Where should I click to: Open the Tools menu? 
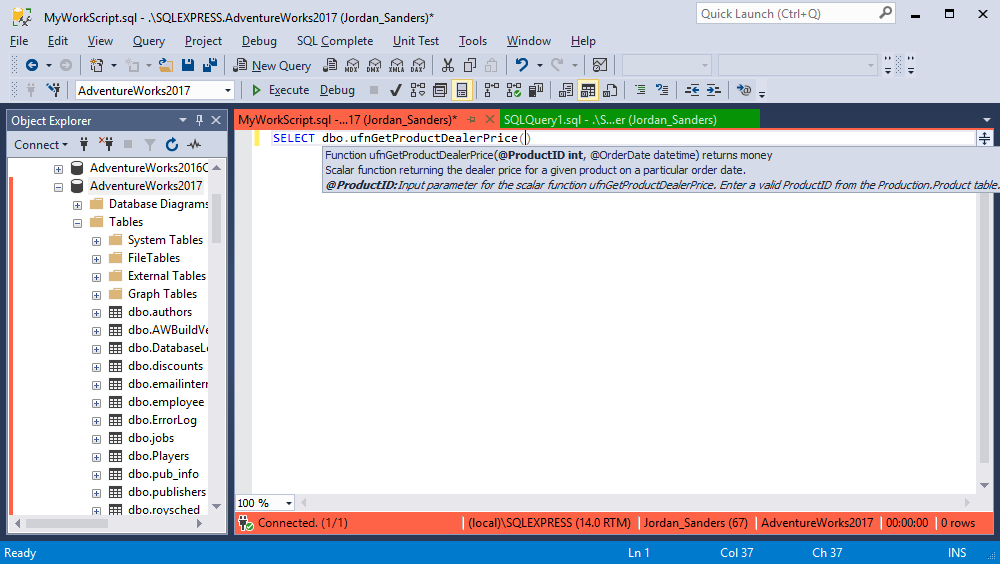coord(473,41)
